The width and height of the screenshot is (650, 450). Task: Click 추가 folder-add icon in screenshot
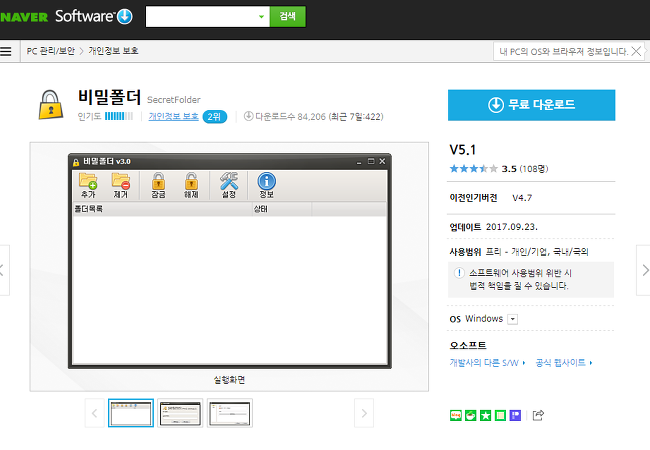[88, 185]
